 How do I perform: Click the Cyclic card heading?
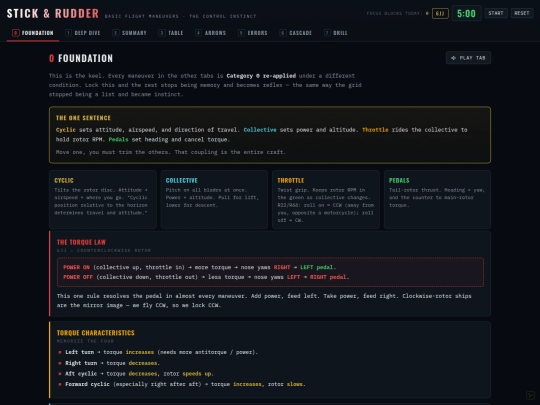[x=64, y=180]
